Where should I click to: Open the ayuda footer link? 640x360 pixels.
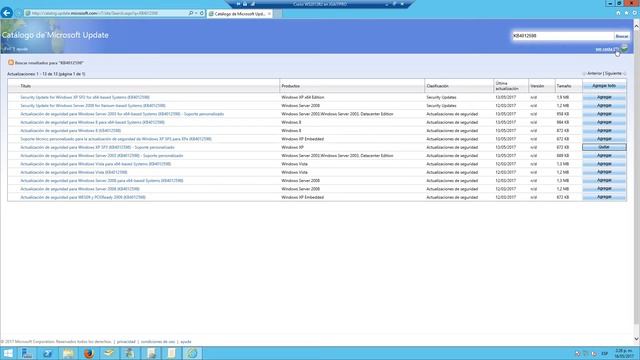[x=186, y=342]
